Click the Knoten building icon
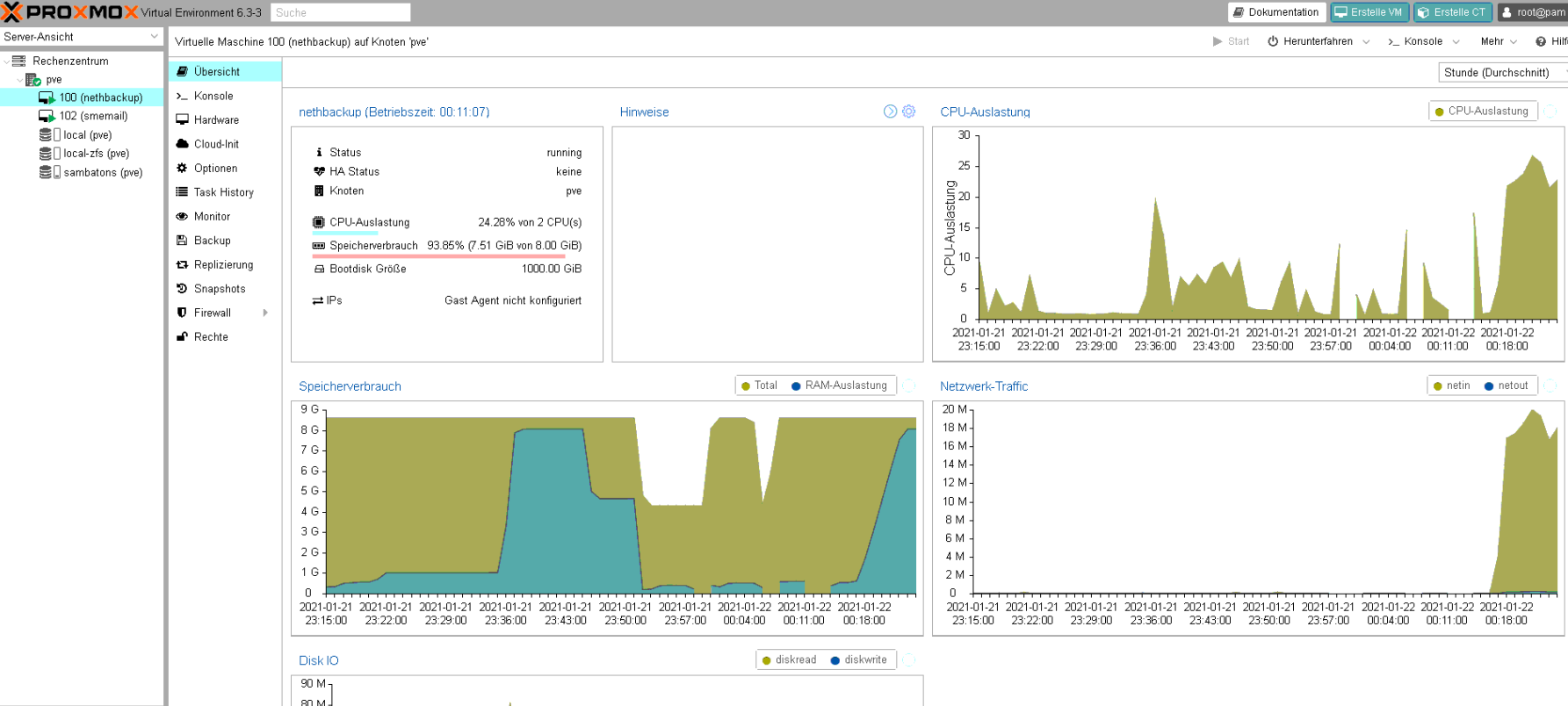The height and width of the screenshot is (706, 1568). click(x=319, y=191)
